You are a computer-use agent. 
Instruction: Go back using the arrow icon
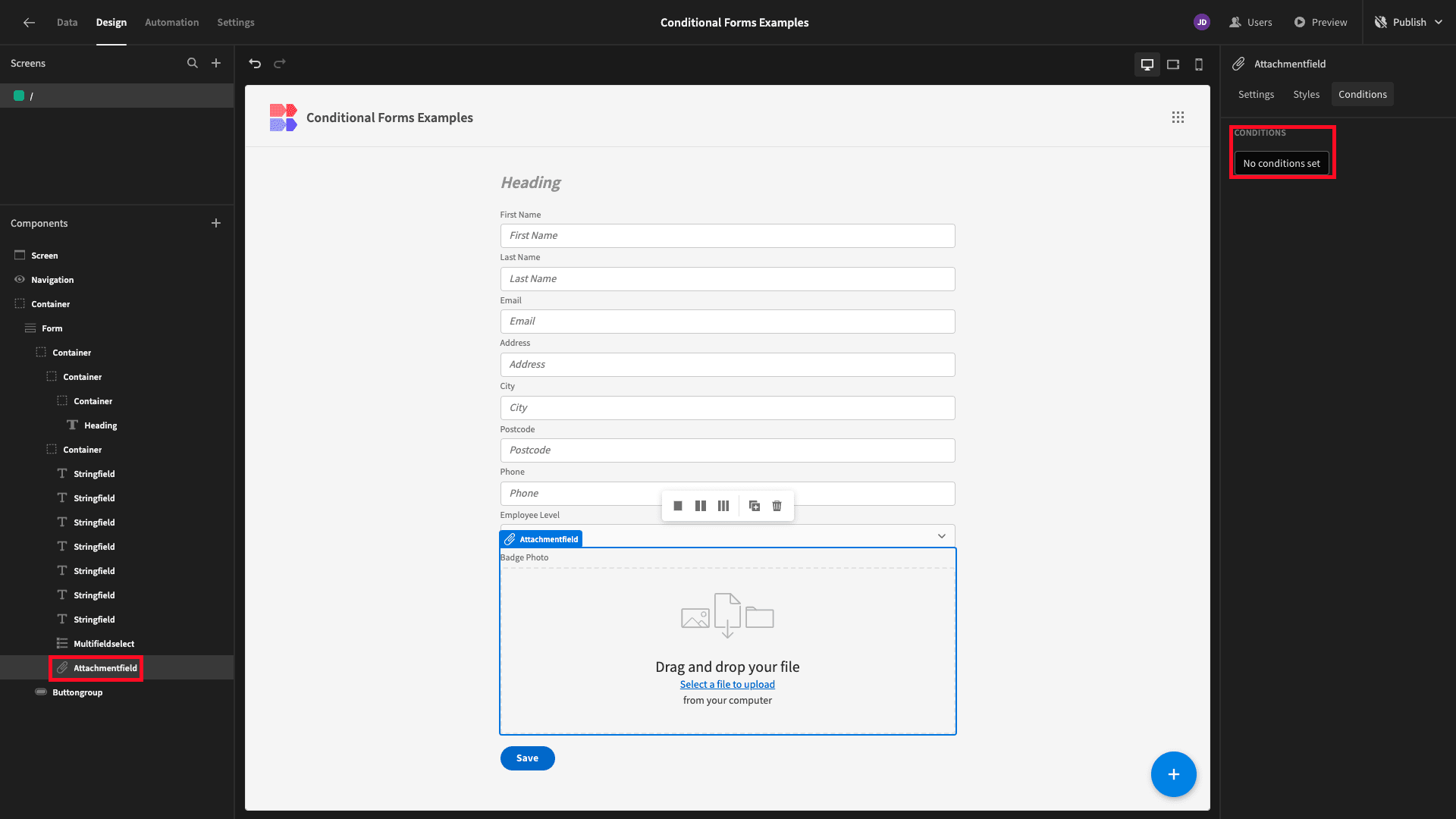[x=29, y=22]
